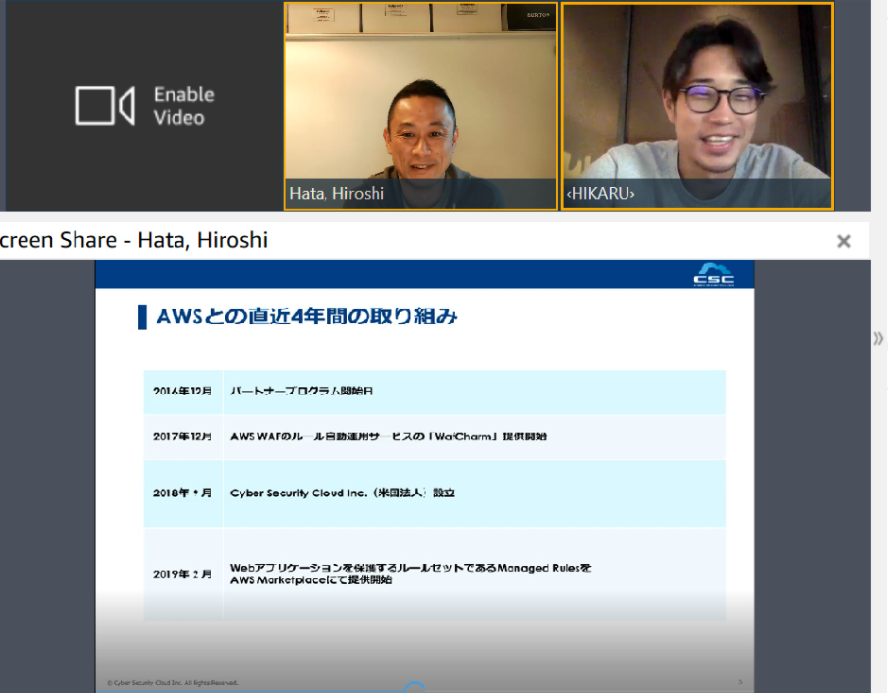Expand the side panel with double chevron

[878, 339]
